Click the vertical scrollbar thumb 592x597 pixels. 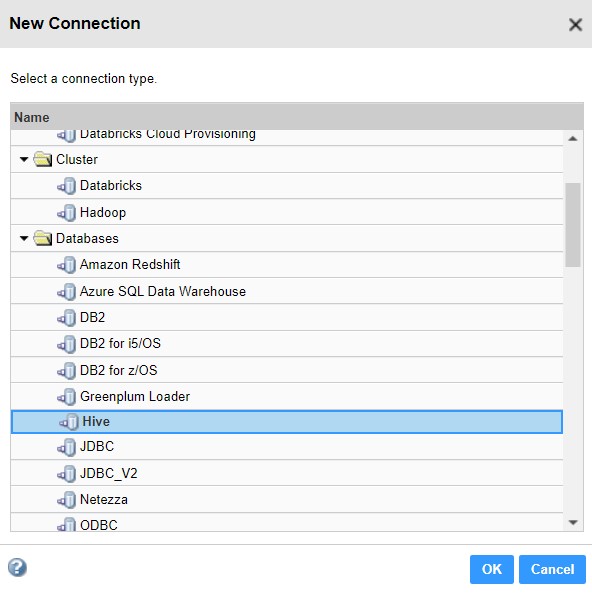tap(573, 225)
